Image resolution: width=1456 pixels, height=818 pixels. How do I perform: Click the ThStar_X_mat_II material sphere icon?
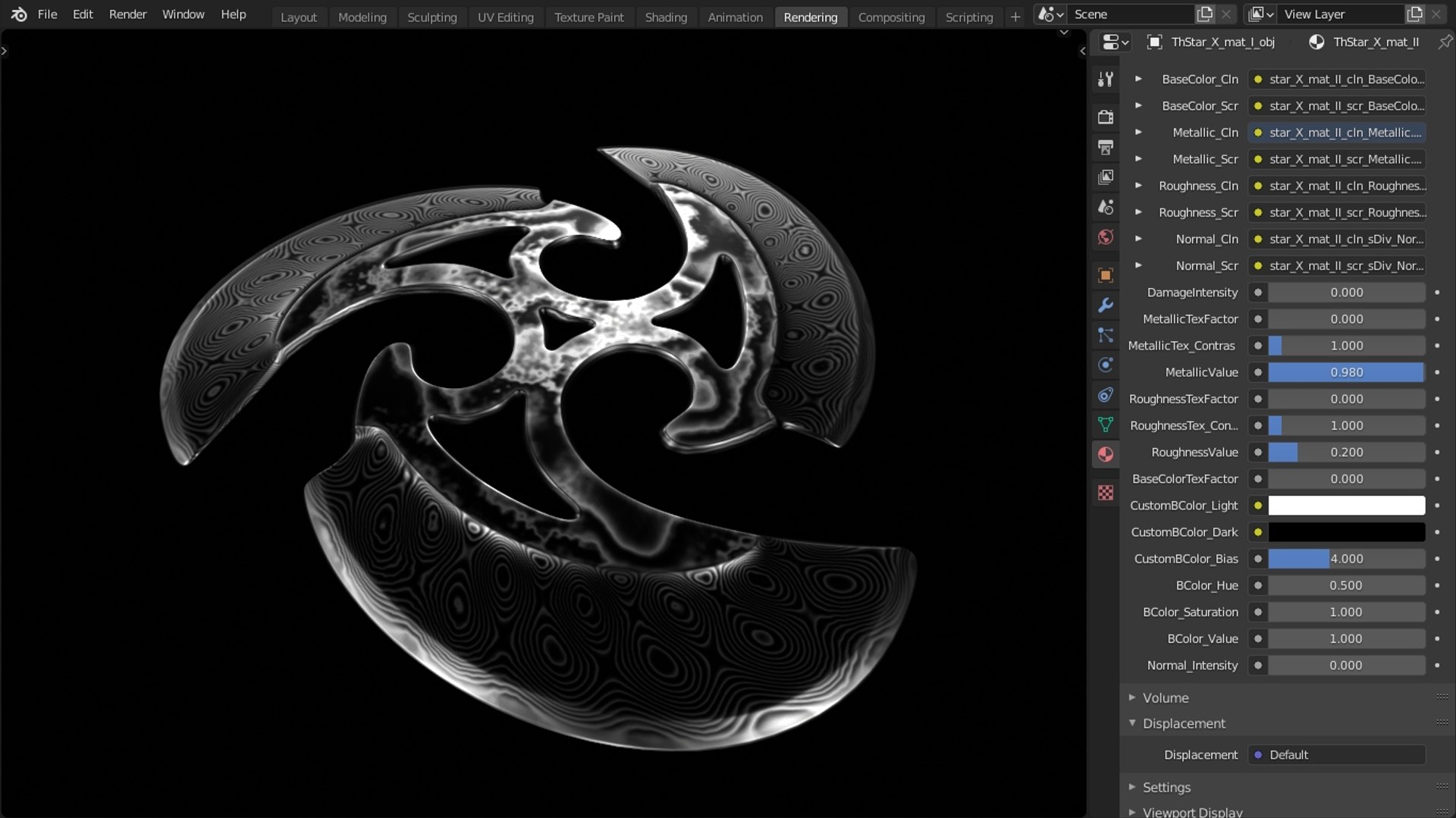(1316, 42)
